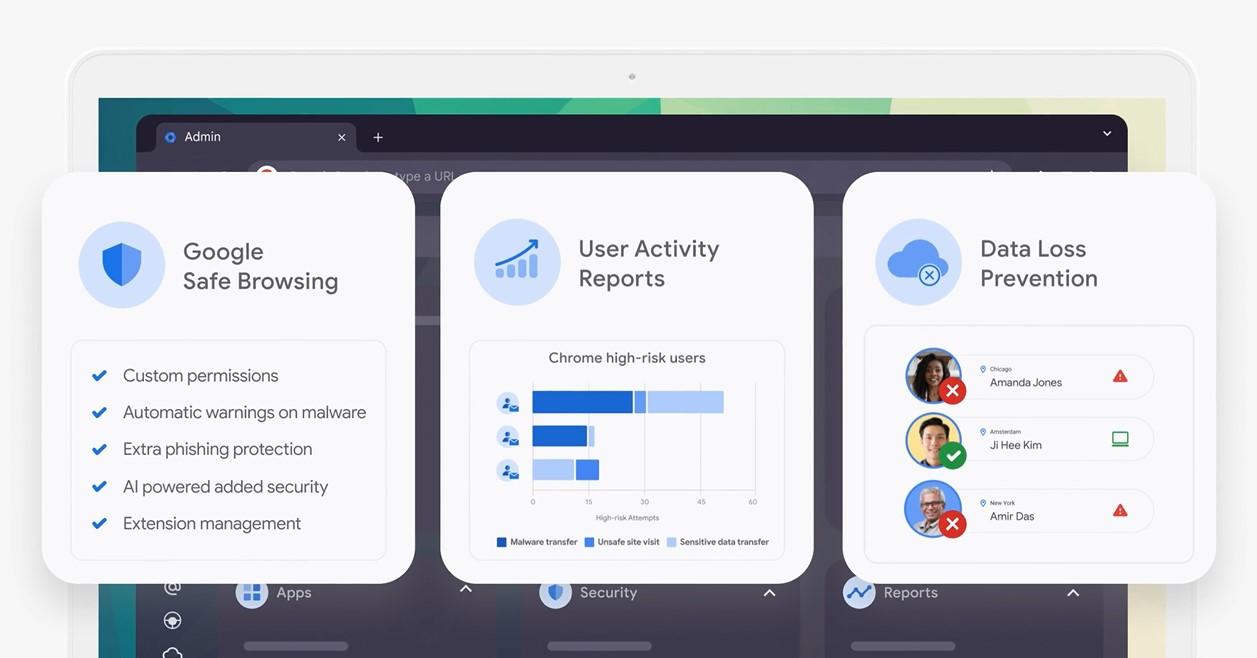Click Amir Das red warning triangle
Image resolution: width=1257 pixels, height=658 pixels.
1120,511
